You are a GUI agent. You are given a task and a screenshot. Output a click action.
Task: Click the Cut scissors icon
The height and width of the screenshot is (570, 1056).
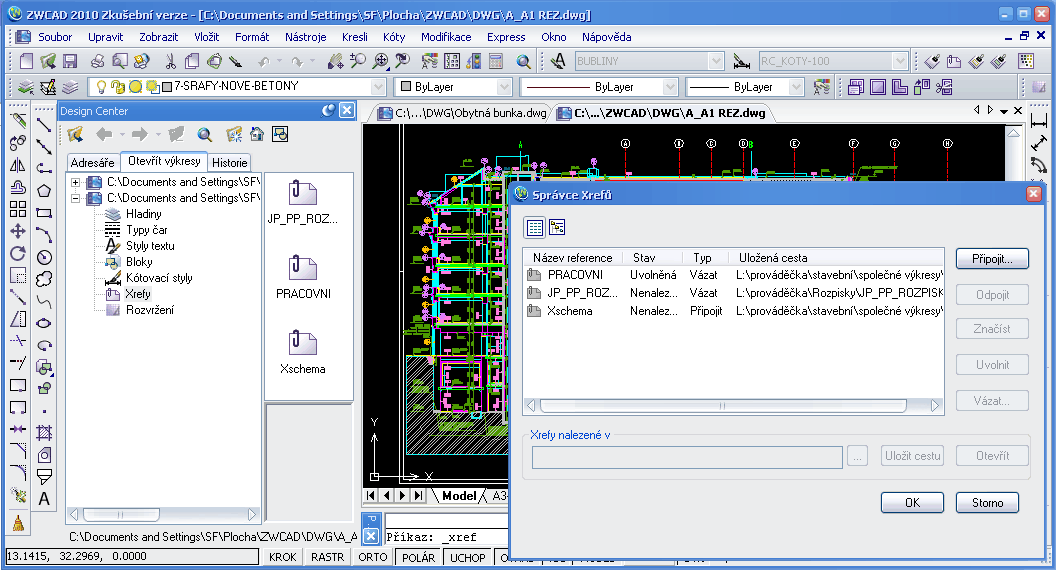[x=170, y=62]
